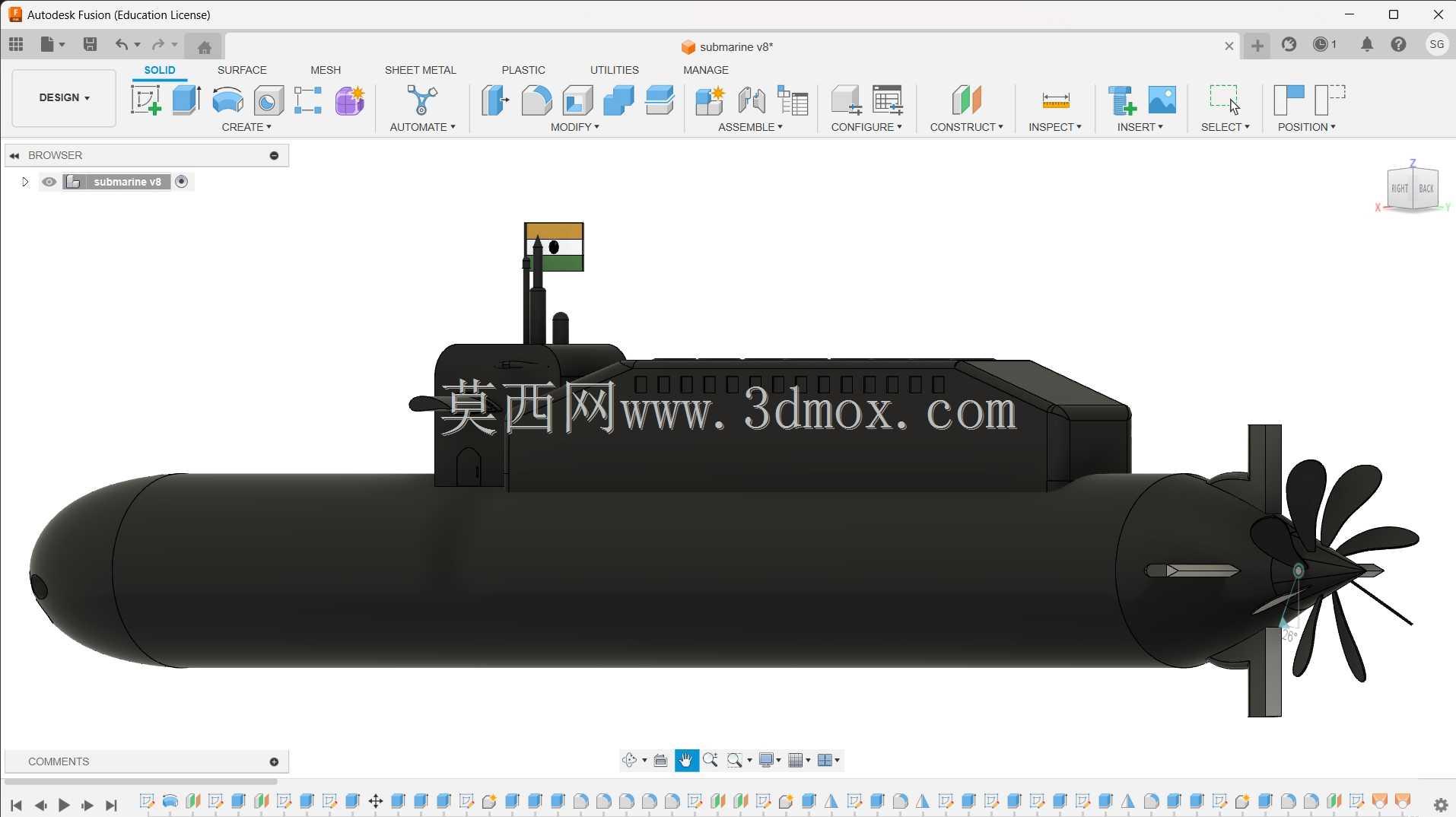Switch to the UTILITIES tab
1456x817 pixels.
pyautogui.click(x=615, y=70)
